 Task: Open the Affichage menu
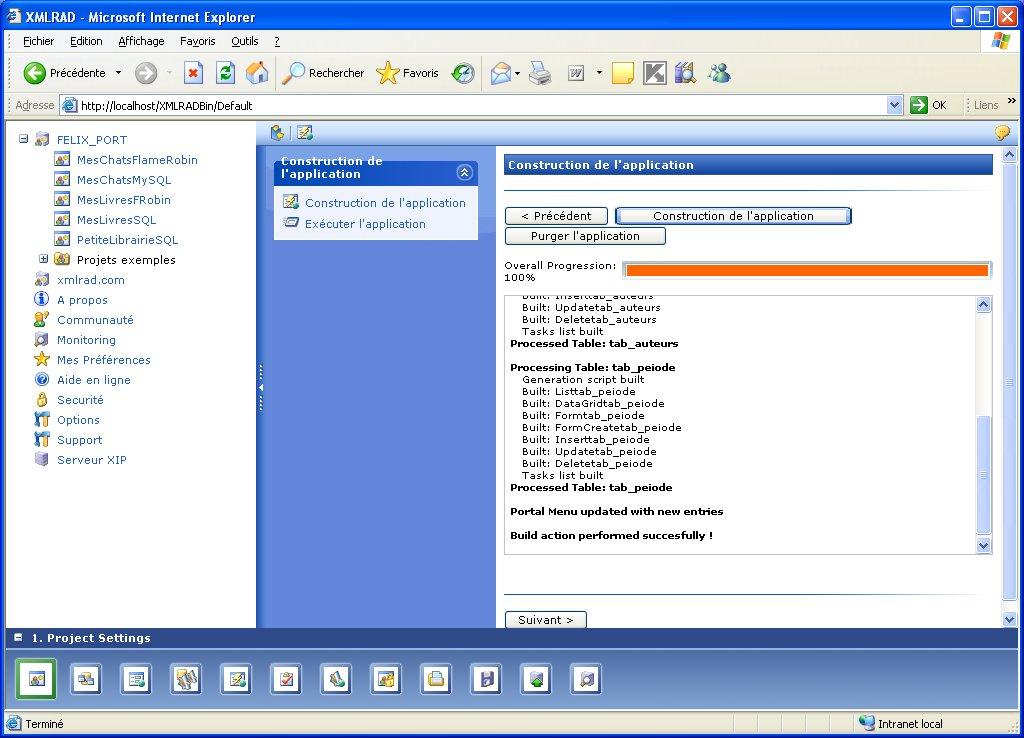(141, 41)
